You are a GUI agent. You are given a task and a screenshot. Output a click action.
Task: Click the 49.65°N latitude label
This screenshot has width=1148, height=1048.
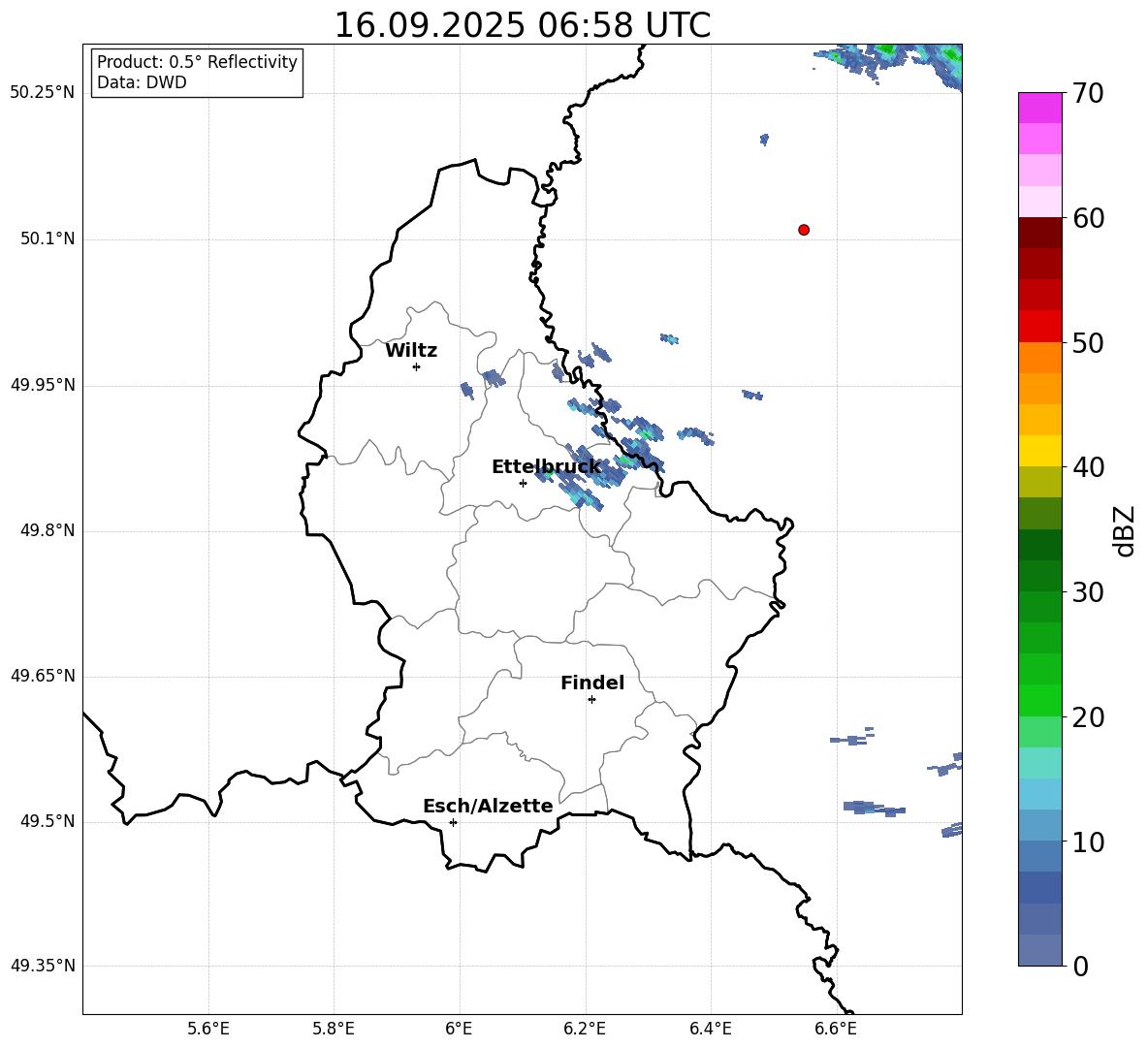(x=43, y=676)
